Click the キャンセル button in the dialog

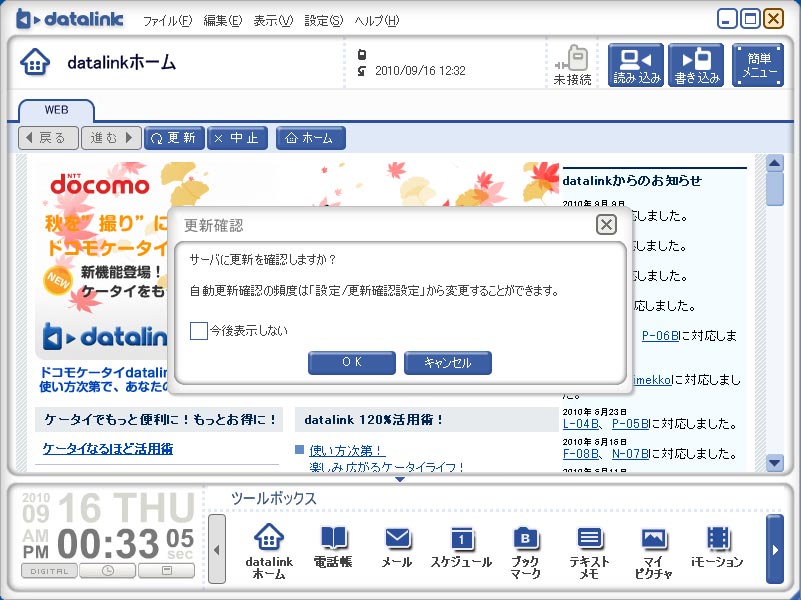(447, 363)
